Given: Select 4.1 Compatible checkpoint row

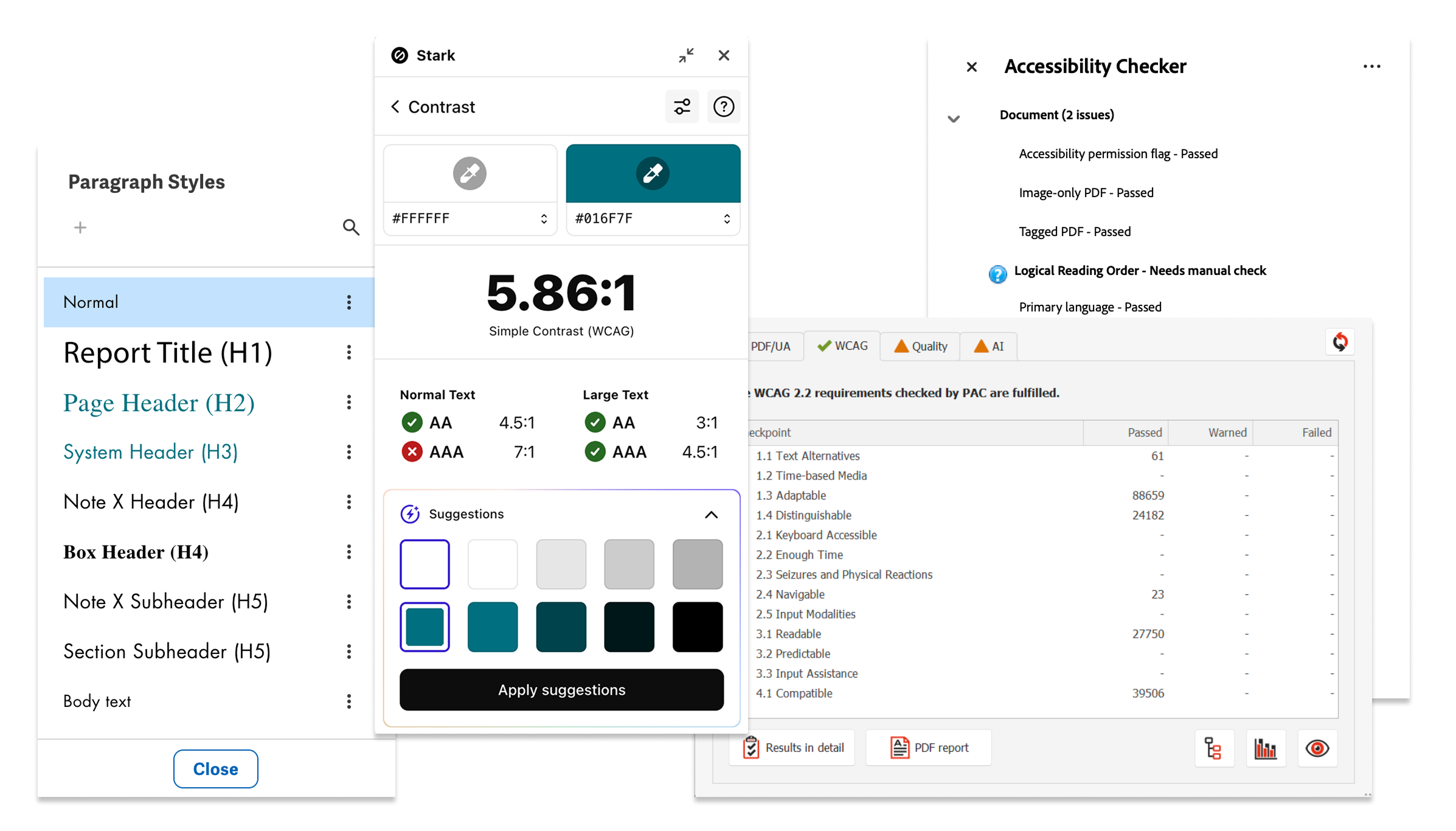Looking at the screenshot, I should pos(1042,694).
